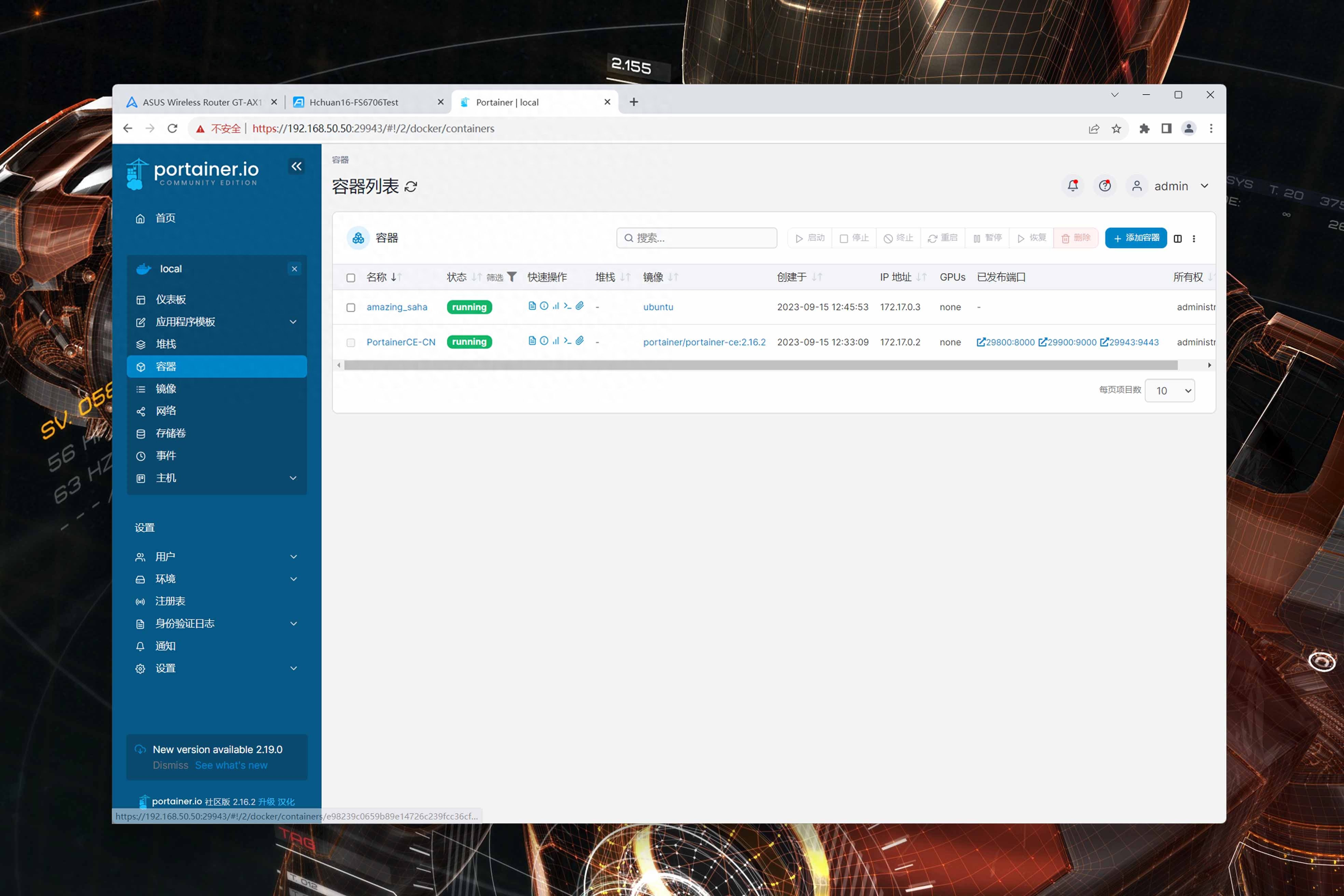
Task: Open Chrome profile avatar
Action: (x=1189, y=129)
